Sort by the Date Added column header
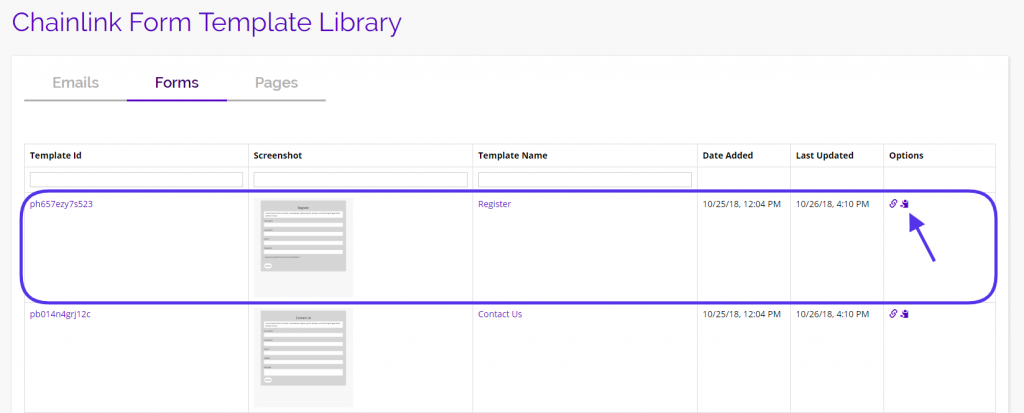Viewport: 1024px width, 413px height. click(x=728, y=156)
